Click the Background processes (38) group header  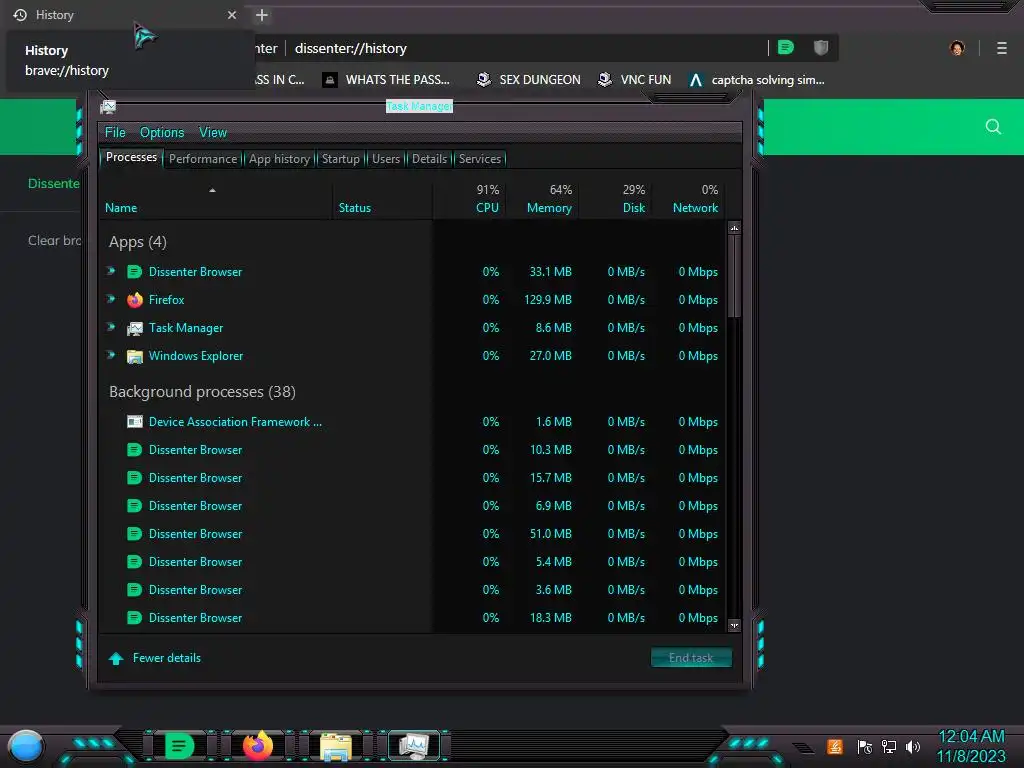[x=202, y=392]
